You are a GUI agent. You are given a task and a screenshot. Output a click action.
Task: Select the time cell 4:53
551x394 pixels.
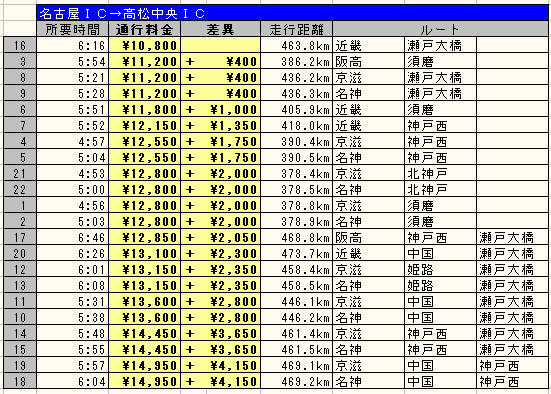point(73,173)
